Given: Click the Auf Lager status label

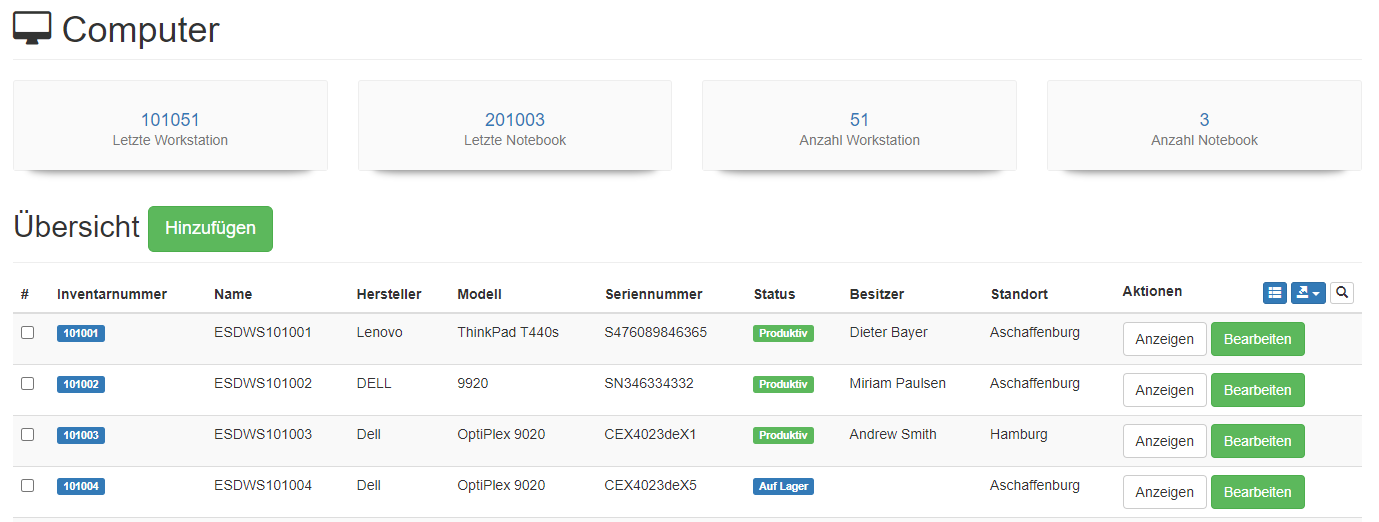Looking at the screenshot, I should [783, 487].
